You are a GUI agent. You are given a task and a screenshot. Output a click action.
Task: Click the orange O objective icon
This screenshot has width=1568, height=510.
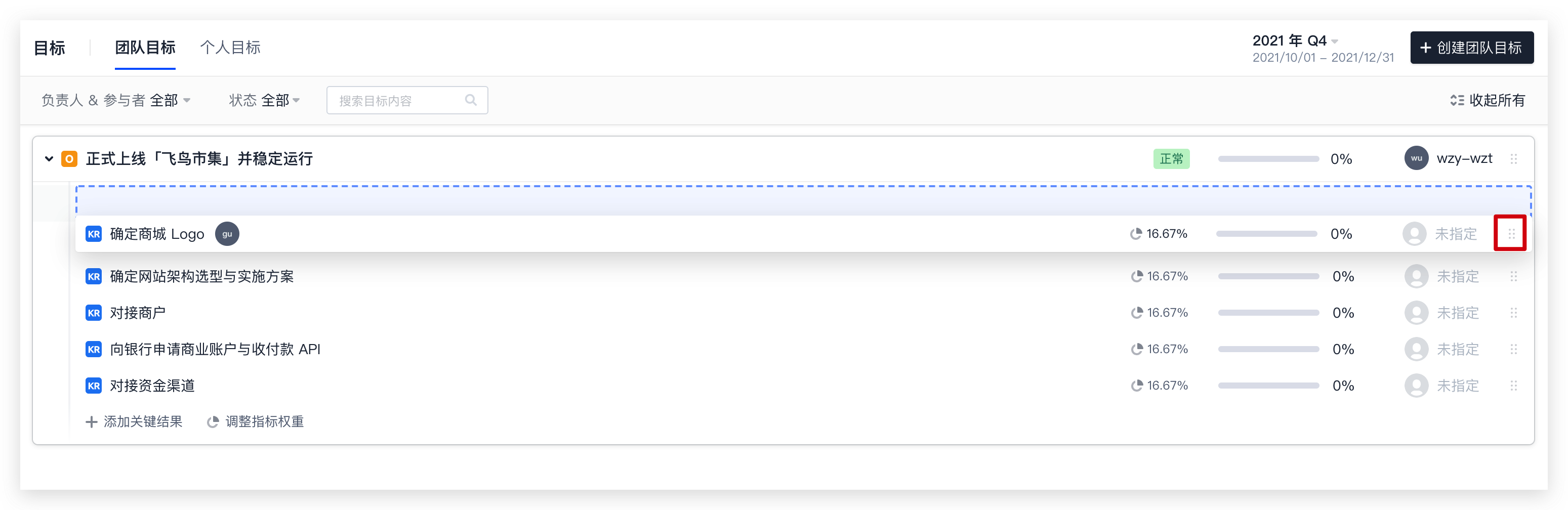pyautogui.click(x=69, y=159)
